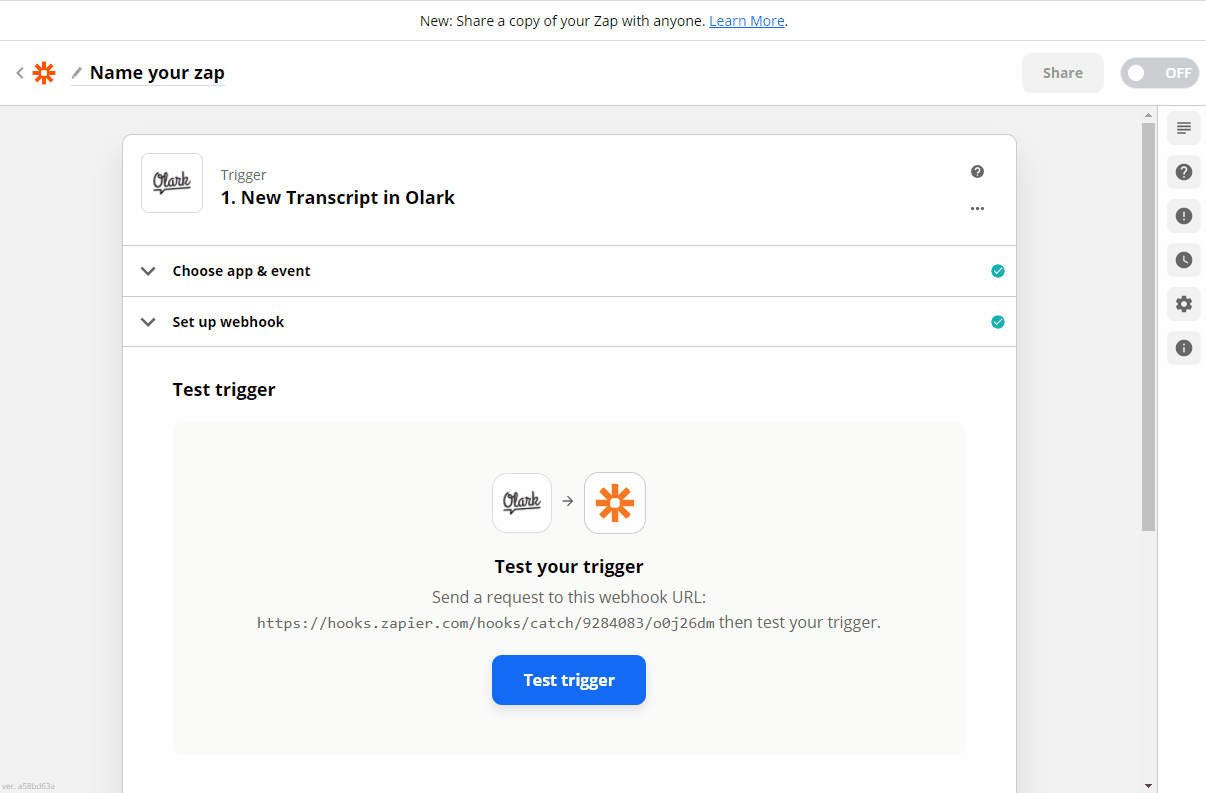Viewport: 1206px width, 793px height.
Task: Open the Learn More link
Action: pos(746,20)
